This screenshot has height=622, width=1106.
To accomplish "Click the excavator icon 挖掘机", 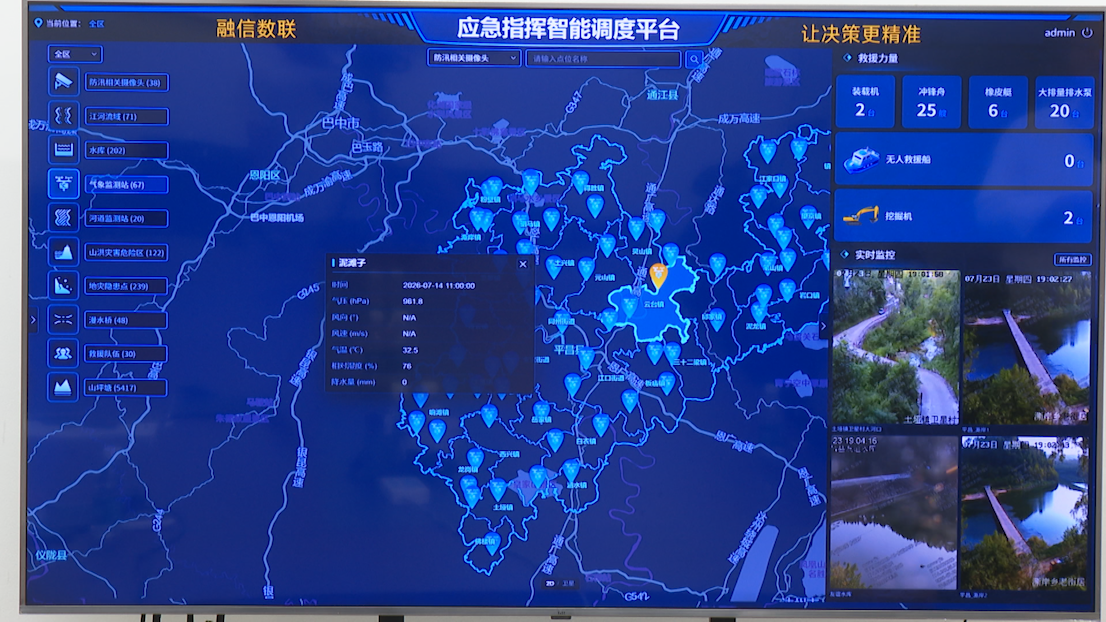I will pyautogui.click(x=861, y=215).
